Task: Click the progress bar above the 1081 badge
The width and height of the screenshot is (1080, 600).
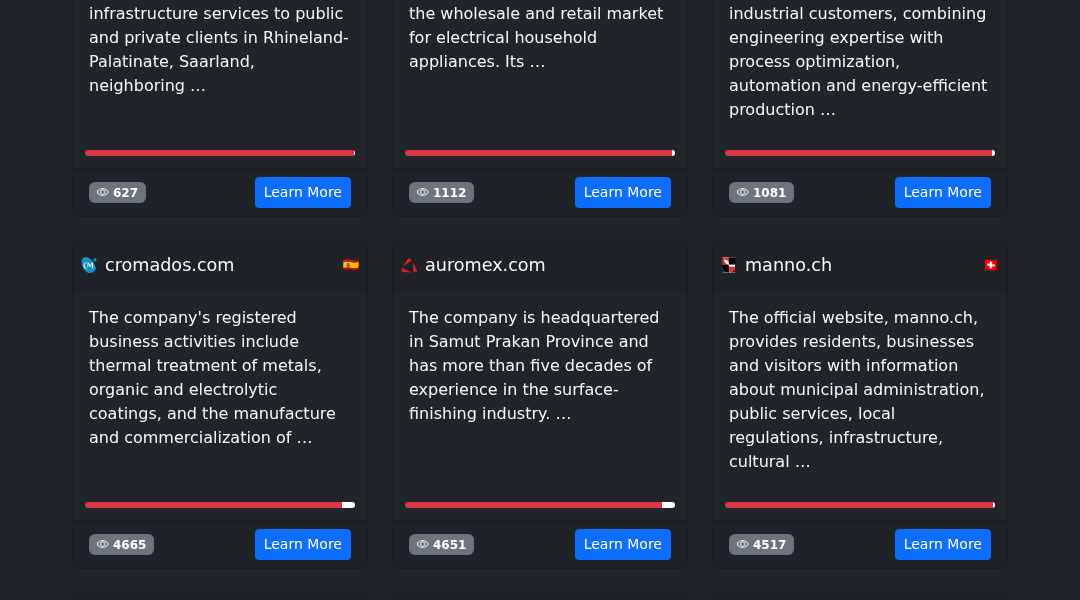Action: (x=860, y=153)
